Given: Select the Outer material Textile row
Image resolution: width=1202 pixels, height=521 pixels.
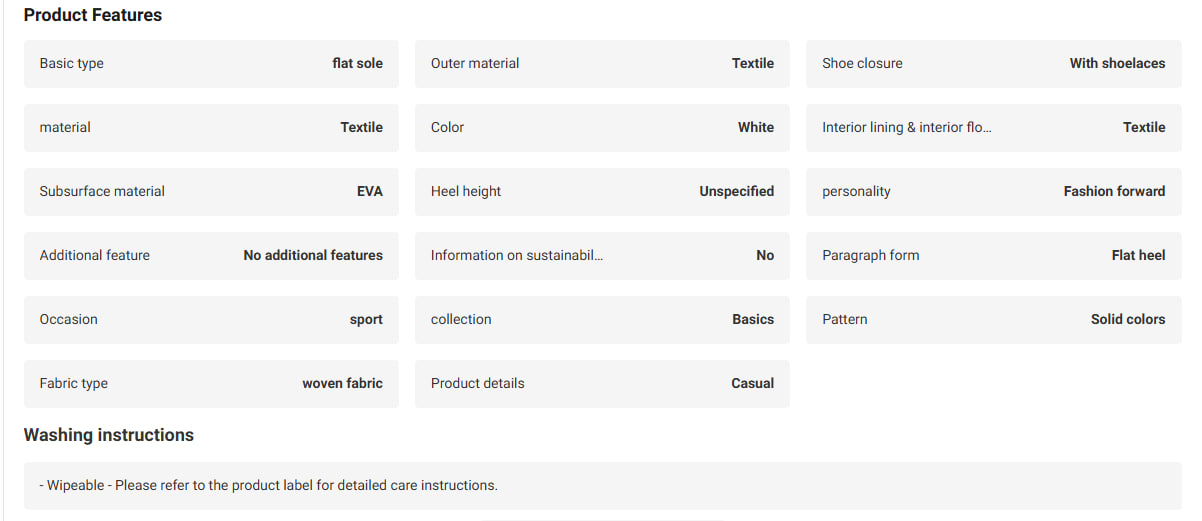Looking at the screenshot, I should coord(602,63).
